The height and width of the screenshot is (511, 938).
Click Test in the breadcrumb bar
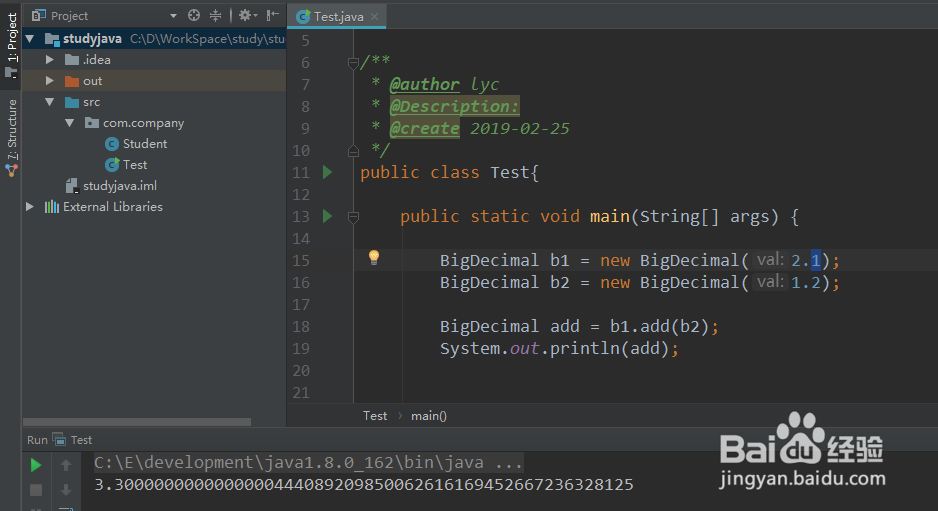point(375,416)
